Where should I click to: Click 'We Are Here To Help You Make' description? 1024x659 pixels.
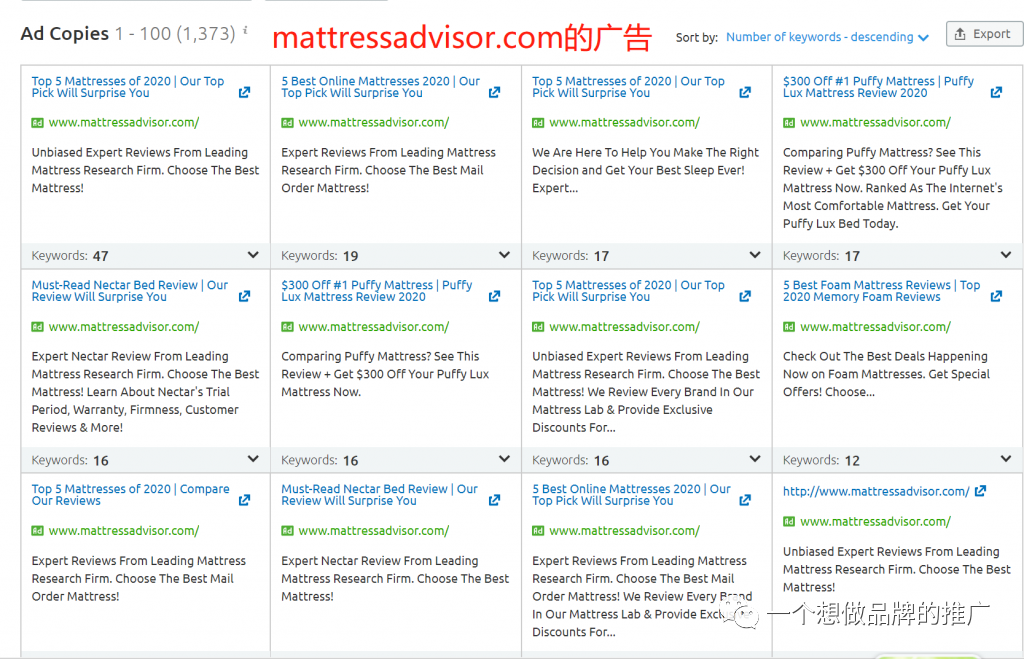pos(646,170)
